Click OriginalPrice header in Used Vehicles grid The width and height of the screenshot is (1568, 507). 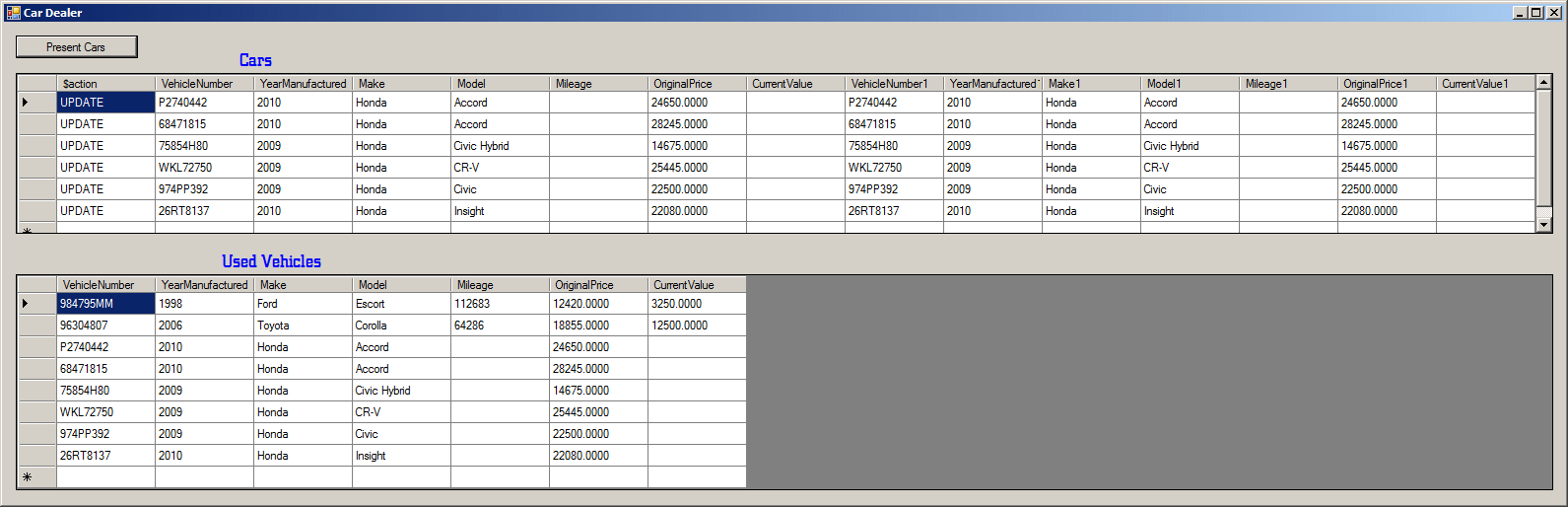598,285
